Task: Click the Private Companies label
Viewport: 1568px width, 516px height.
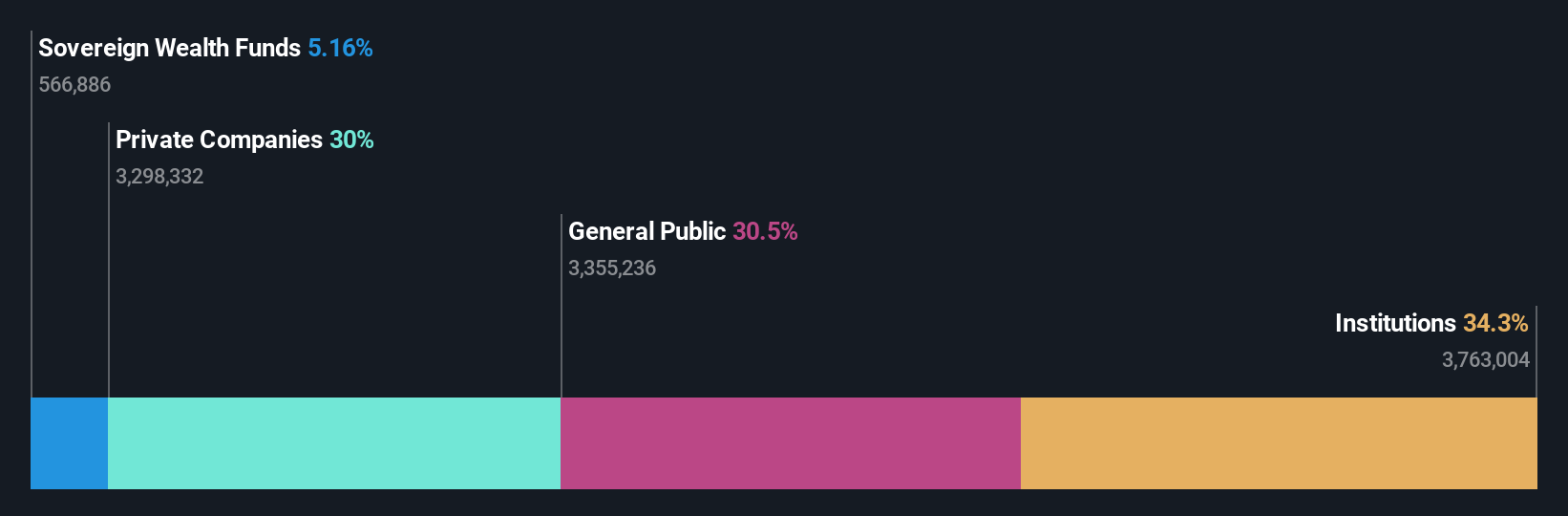Action: tap(219, 140)
